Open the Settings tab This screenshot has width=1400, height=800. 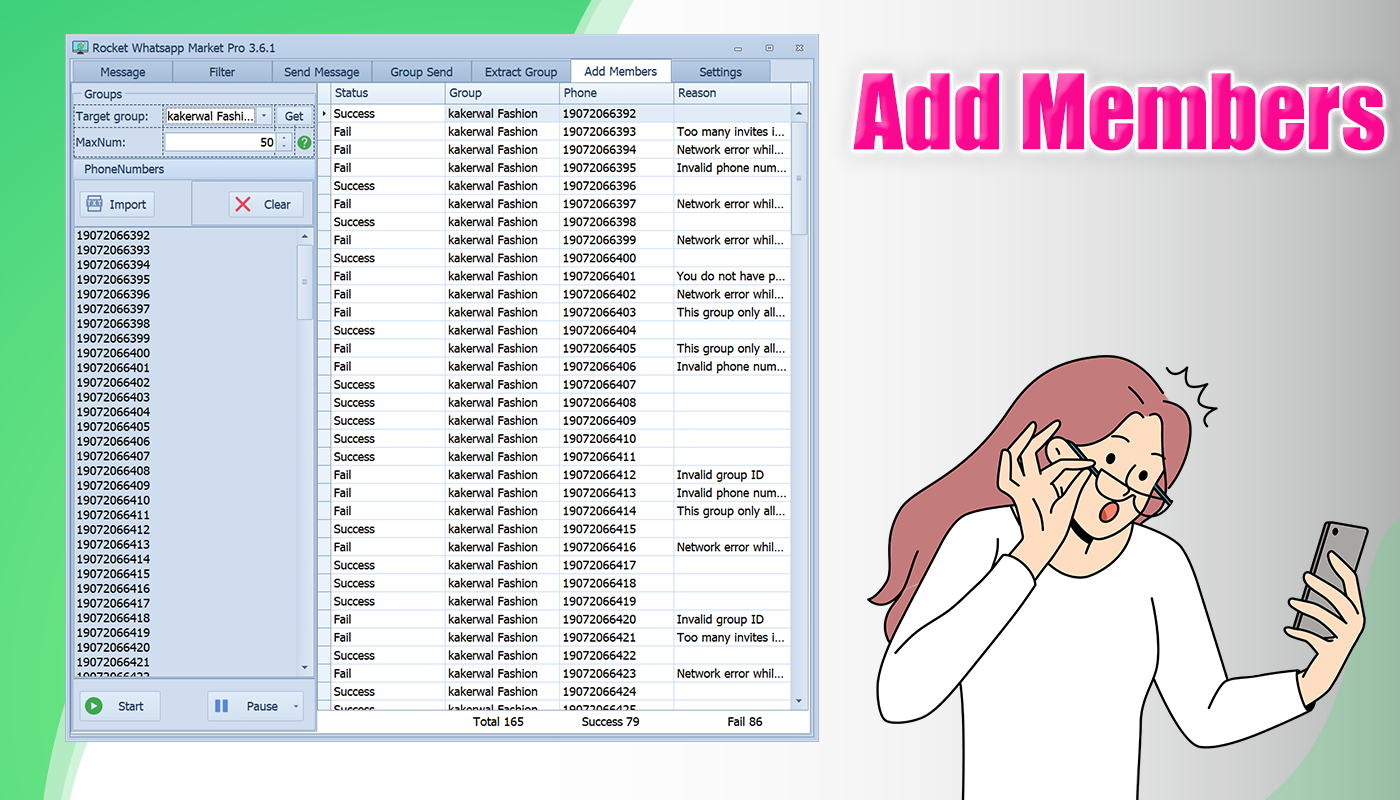720,72
